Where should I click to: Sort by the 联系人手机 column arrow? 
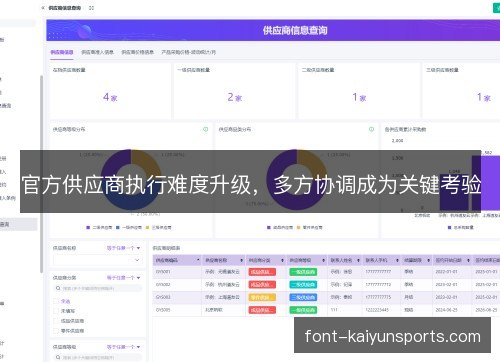click(397, 260)
